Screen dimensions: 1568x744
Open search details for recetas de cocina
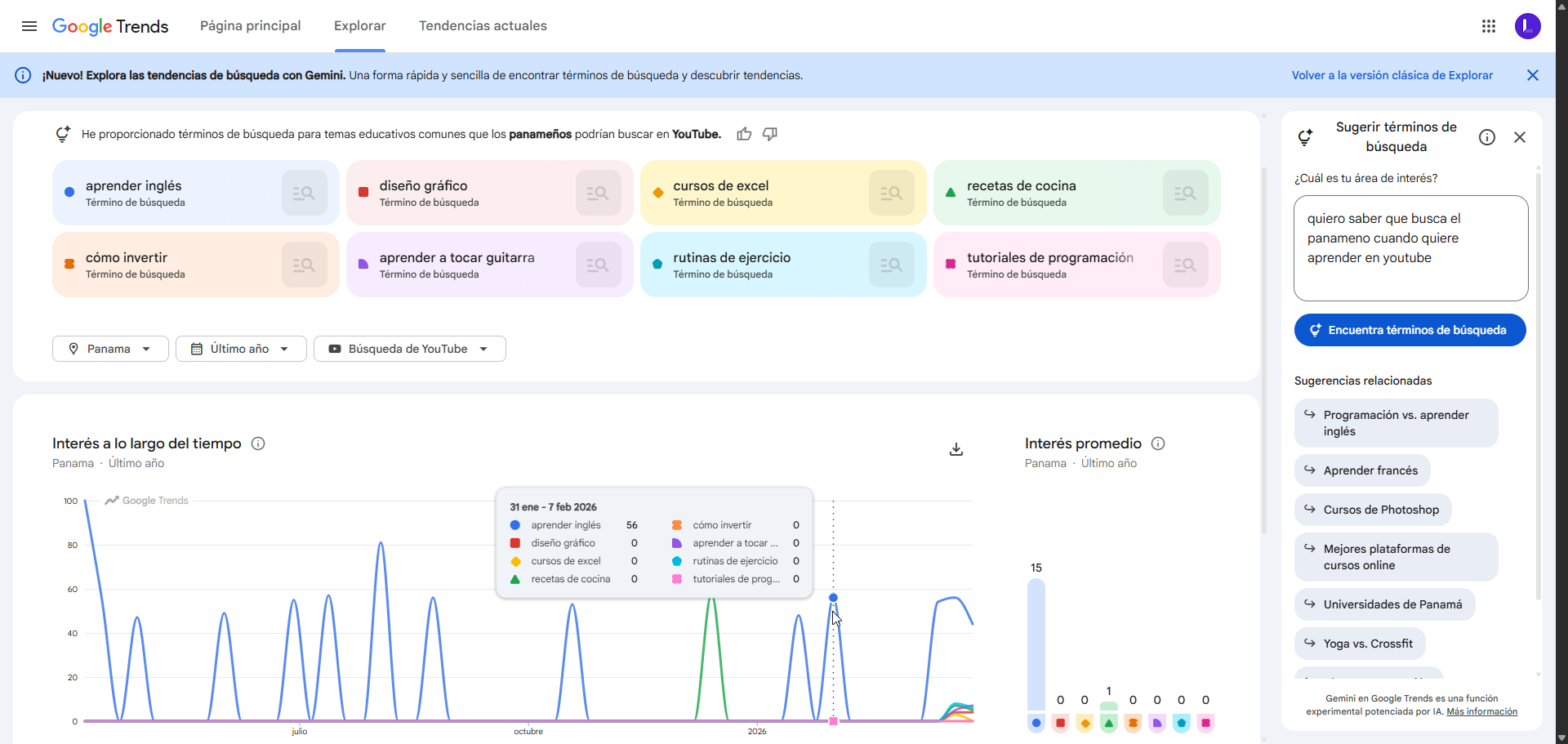point(1186,193)
